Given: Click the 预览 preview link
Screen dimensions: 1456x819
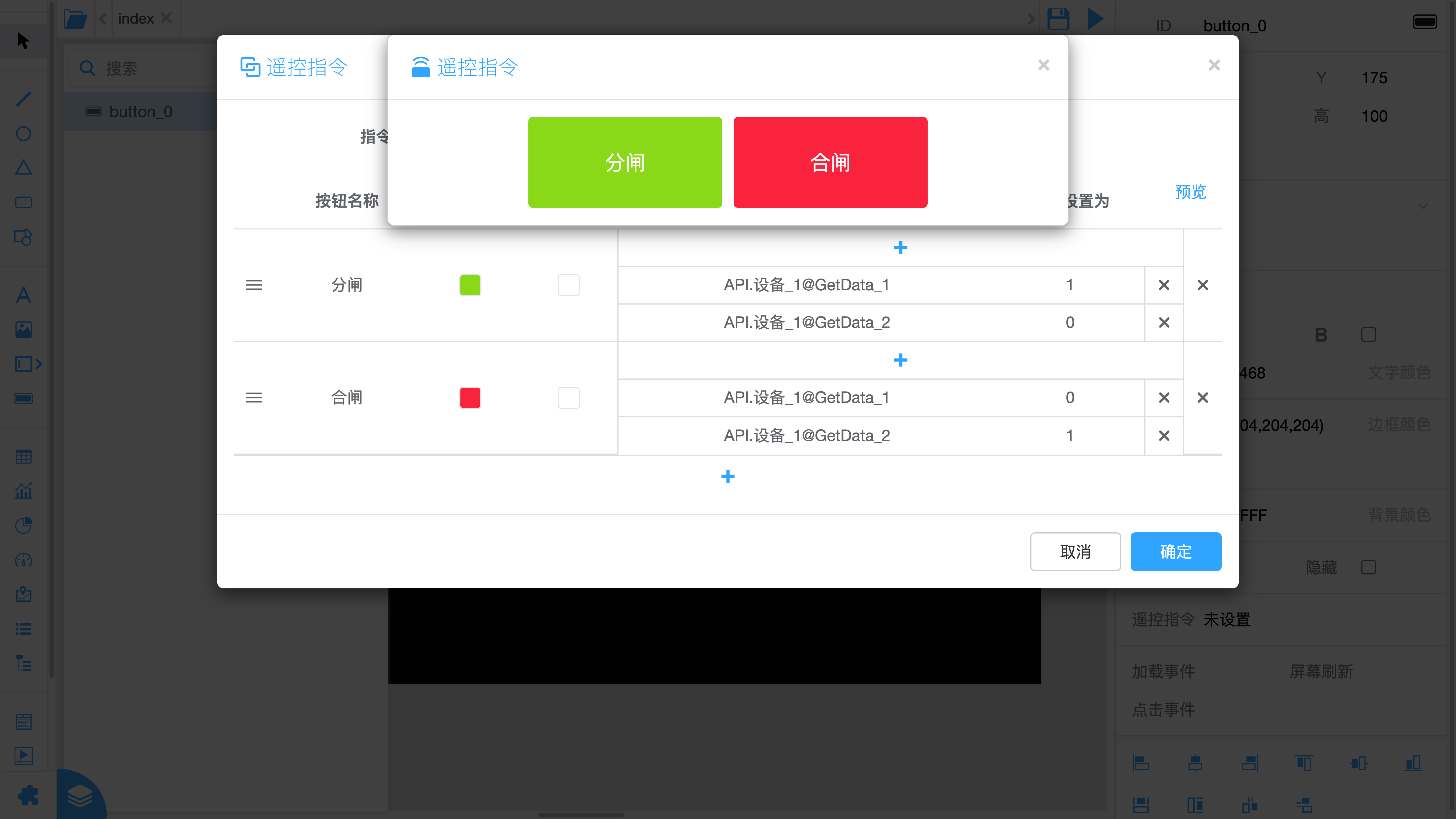Looking at the screenshot, I should click(x=1190, y=192).
